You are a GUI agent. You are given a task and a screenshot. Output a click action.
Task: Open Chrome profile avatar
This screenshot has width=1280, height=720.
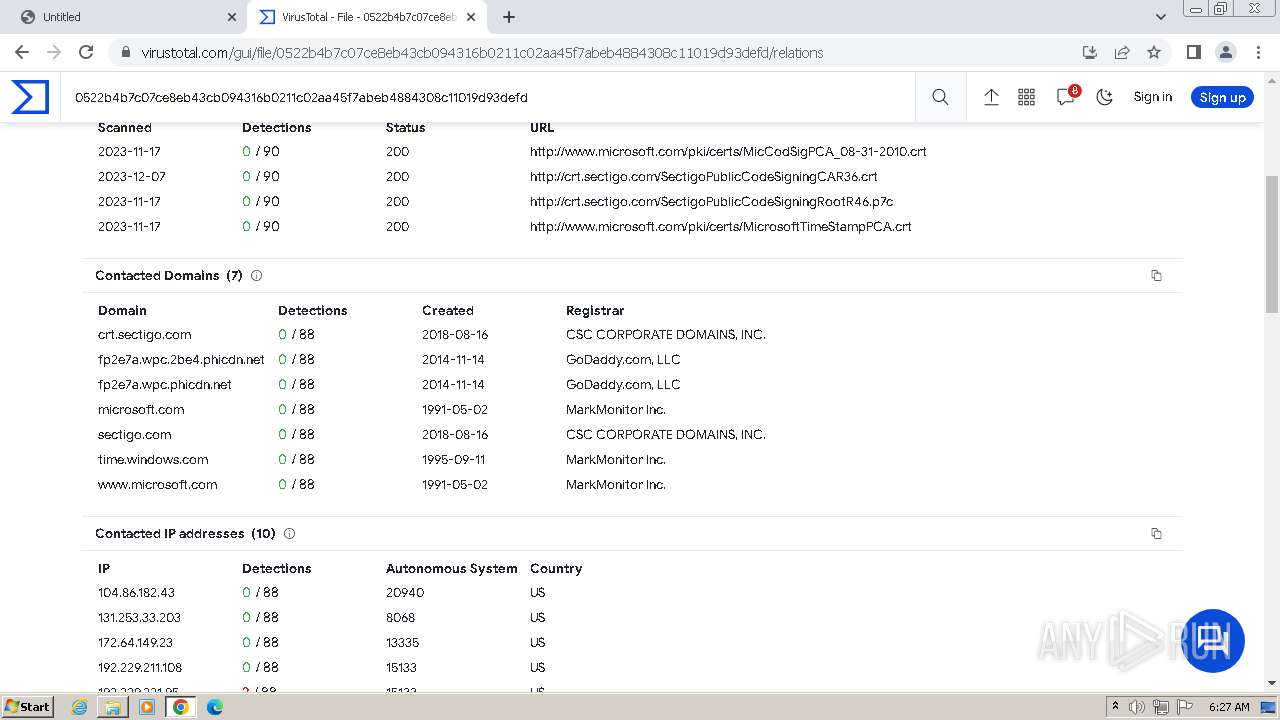[x=1225, y=52]
